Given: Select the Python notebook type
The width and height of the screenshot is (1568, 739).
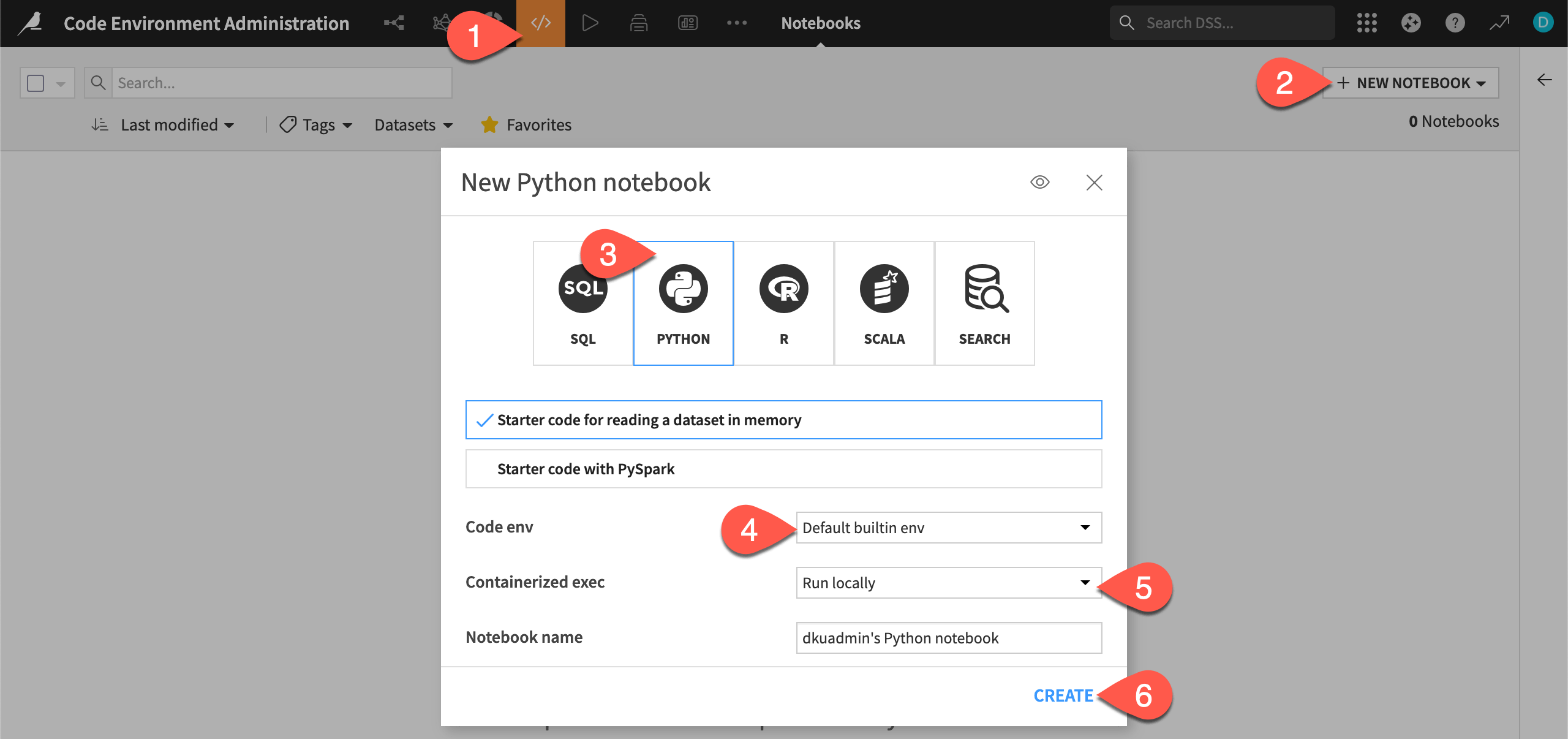Looking at the screenshot, I should (683, 303).
